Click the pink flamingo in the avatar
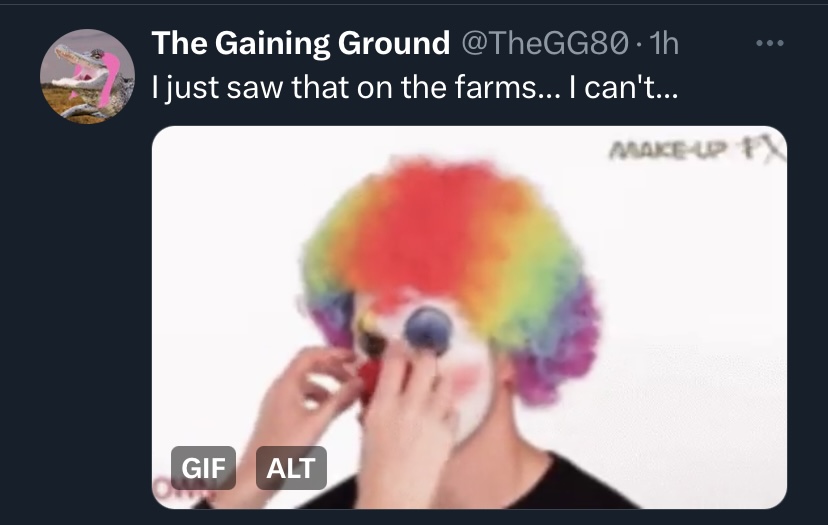The image size is (828, 525). coord(108,79)
